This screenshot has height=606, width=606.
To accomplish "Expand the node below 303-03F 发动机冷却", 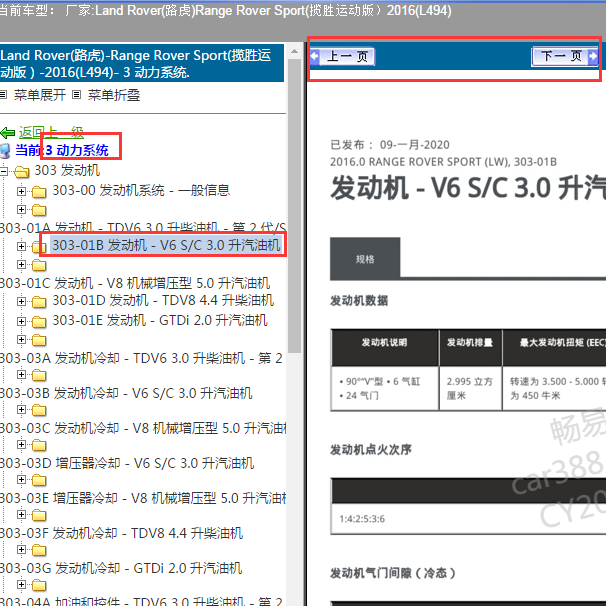I will tap(21, 549).
